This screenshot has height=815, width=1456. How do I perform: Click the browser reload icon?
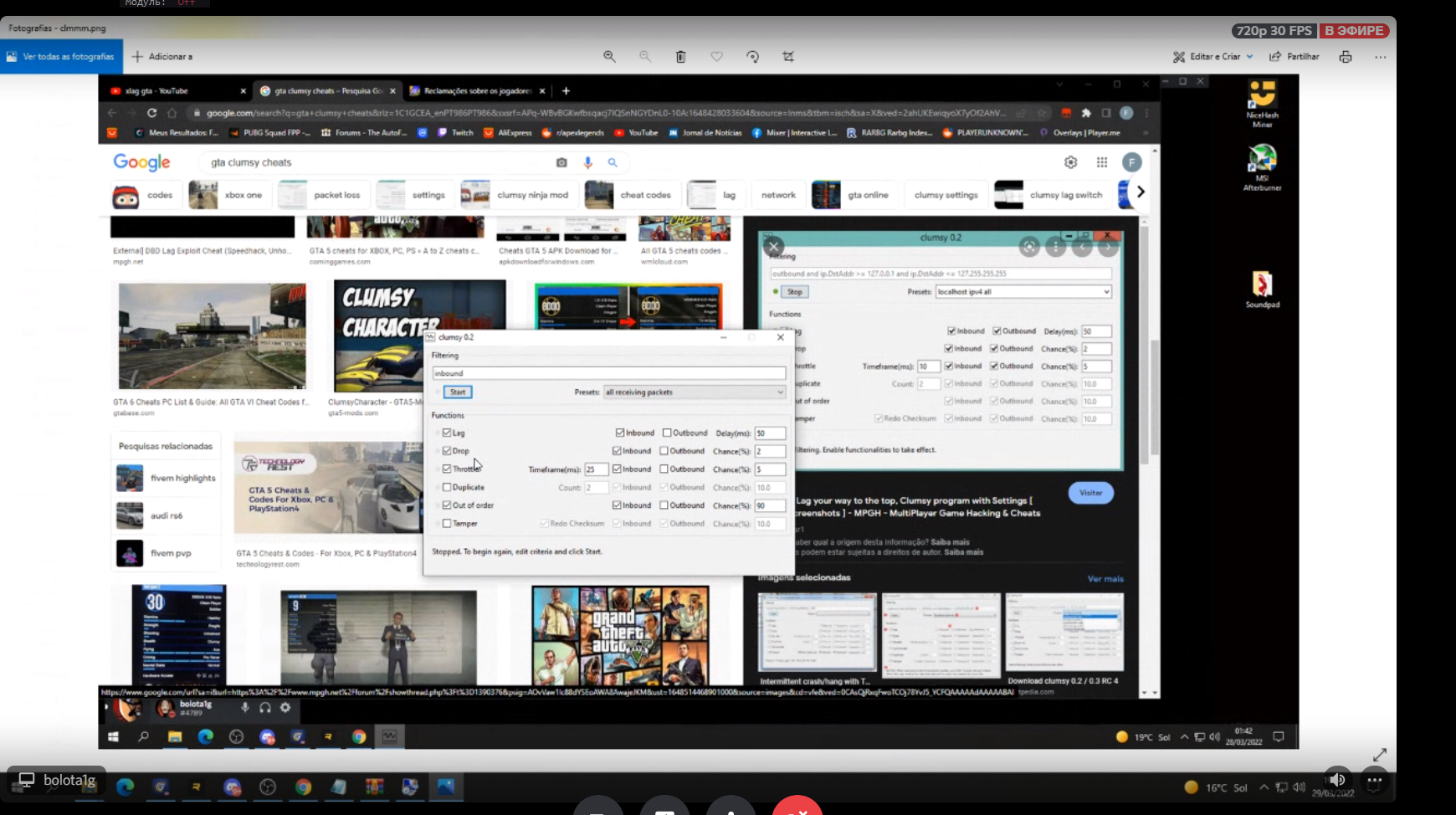coord(151,113)
